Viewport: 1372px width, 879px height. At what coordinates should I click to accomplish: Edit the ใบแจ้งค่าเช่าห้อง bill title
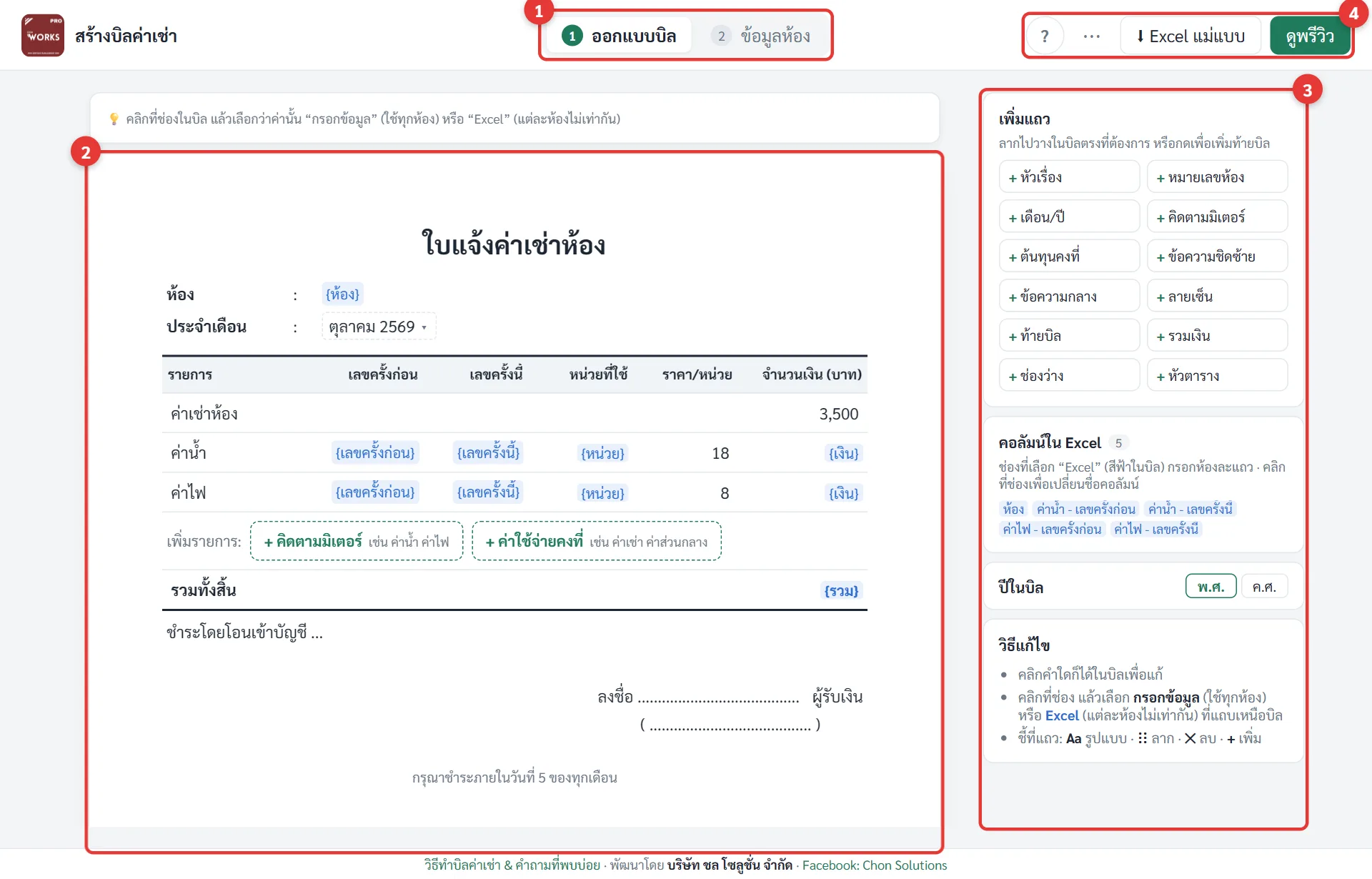514,244
